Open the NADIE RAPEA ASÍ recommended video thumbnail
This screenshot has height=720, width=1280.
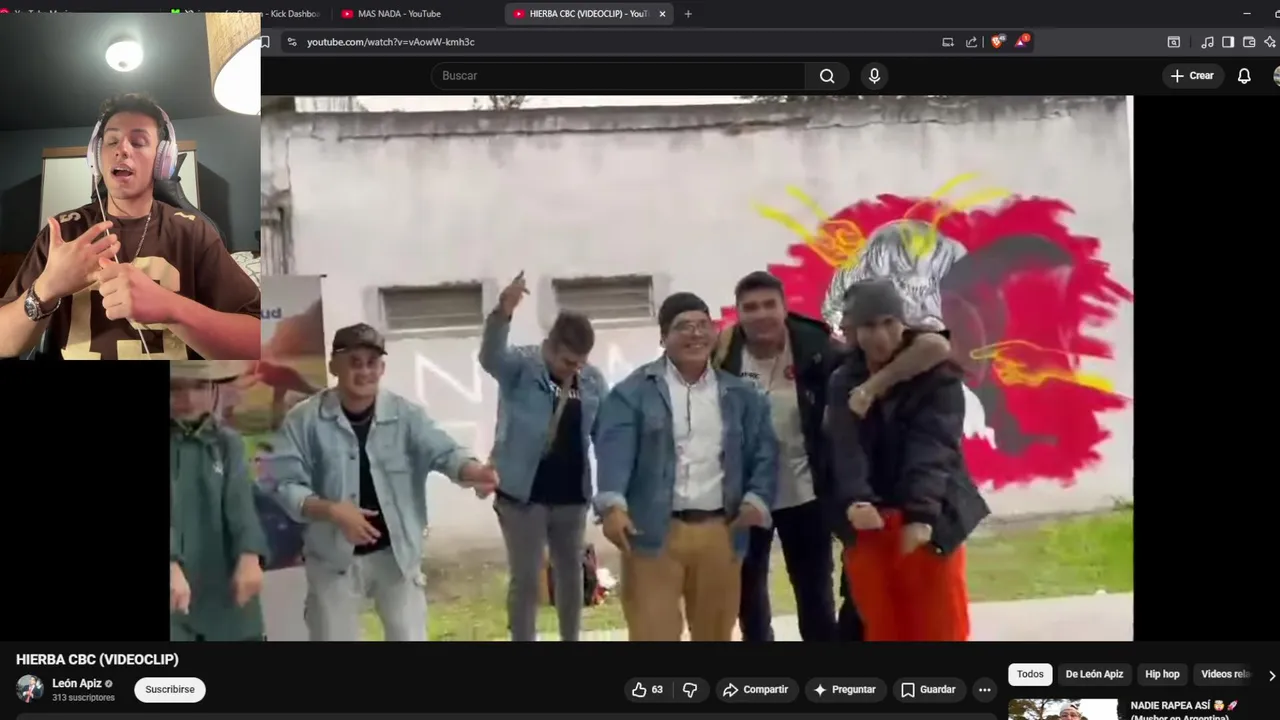pos(1063,709)
